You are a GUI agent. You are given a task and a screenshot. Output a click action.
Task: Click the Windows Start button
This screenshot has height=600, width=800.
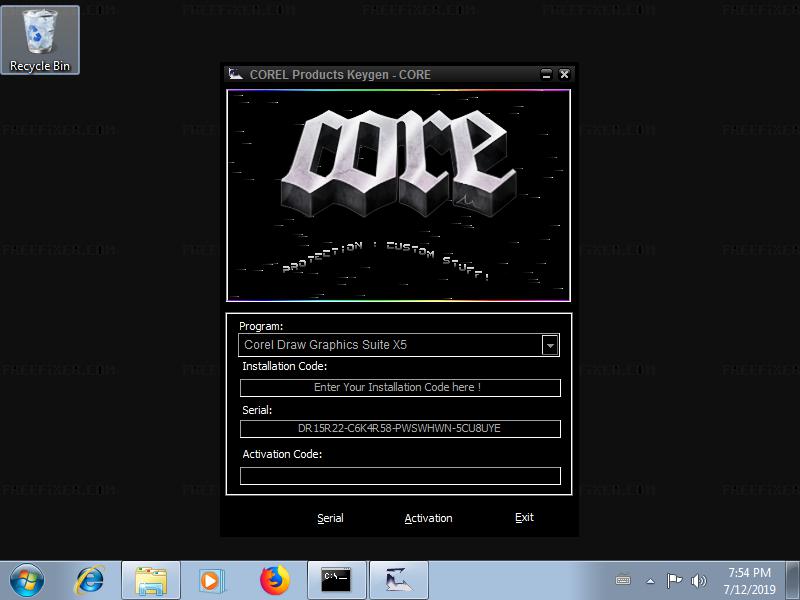[x=27, y=580]
